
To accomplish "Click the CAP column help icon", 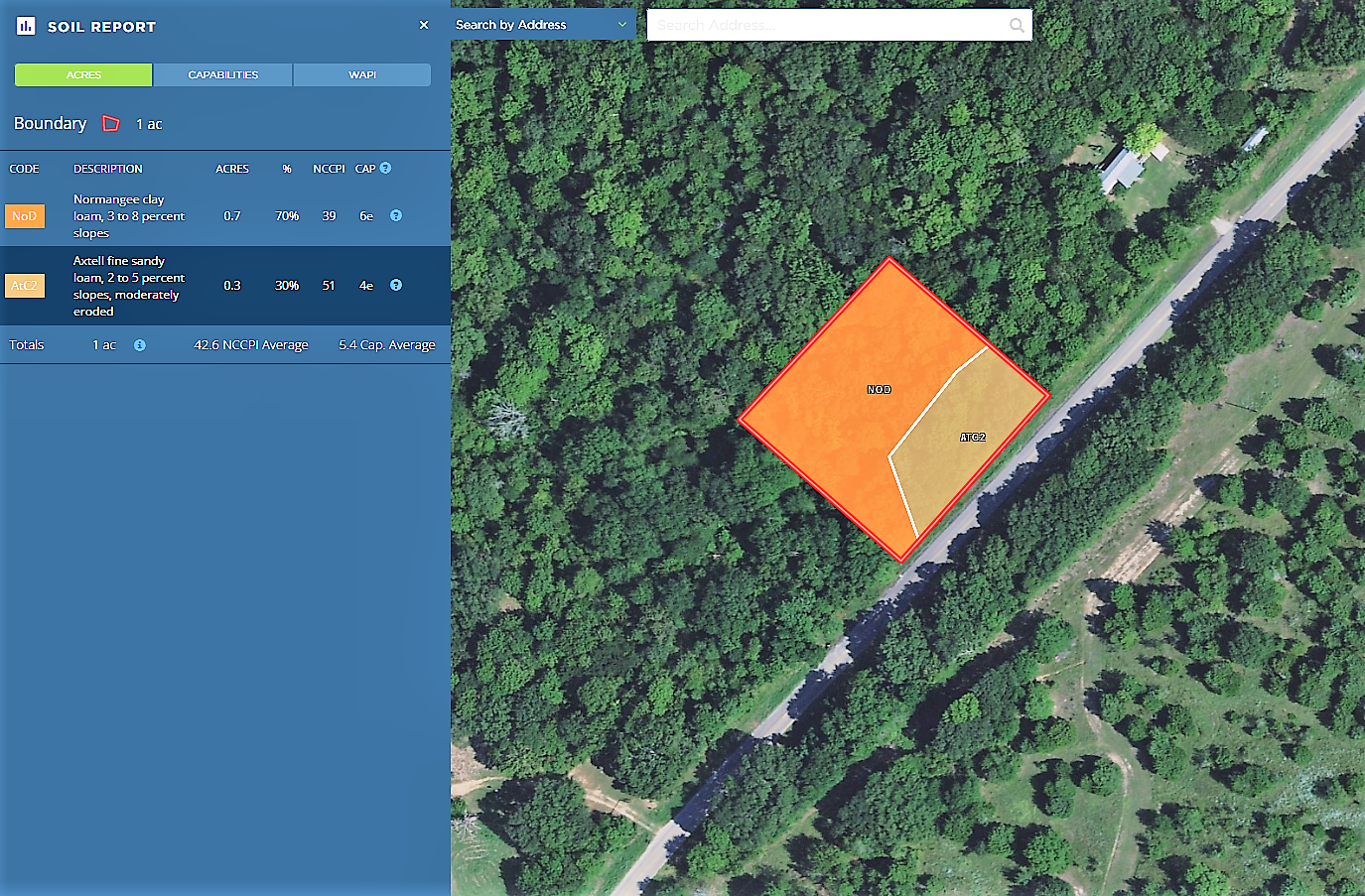I will coord(385,169).
